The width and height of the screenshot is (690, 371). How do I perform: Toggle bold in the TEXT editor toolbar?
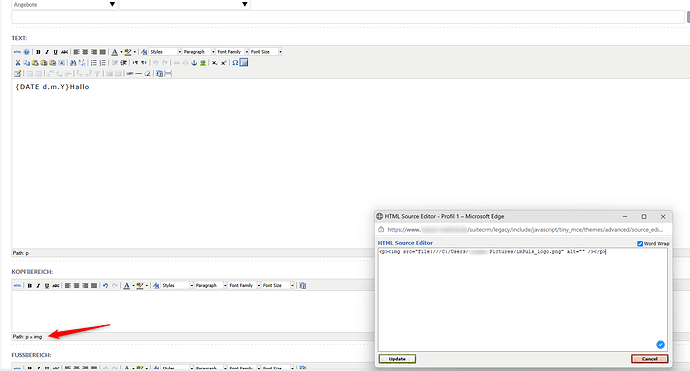pyautogui.click(x=38, y=52)
